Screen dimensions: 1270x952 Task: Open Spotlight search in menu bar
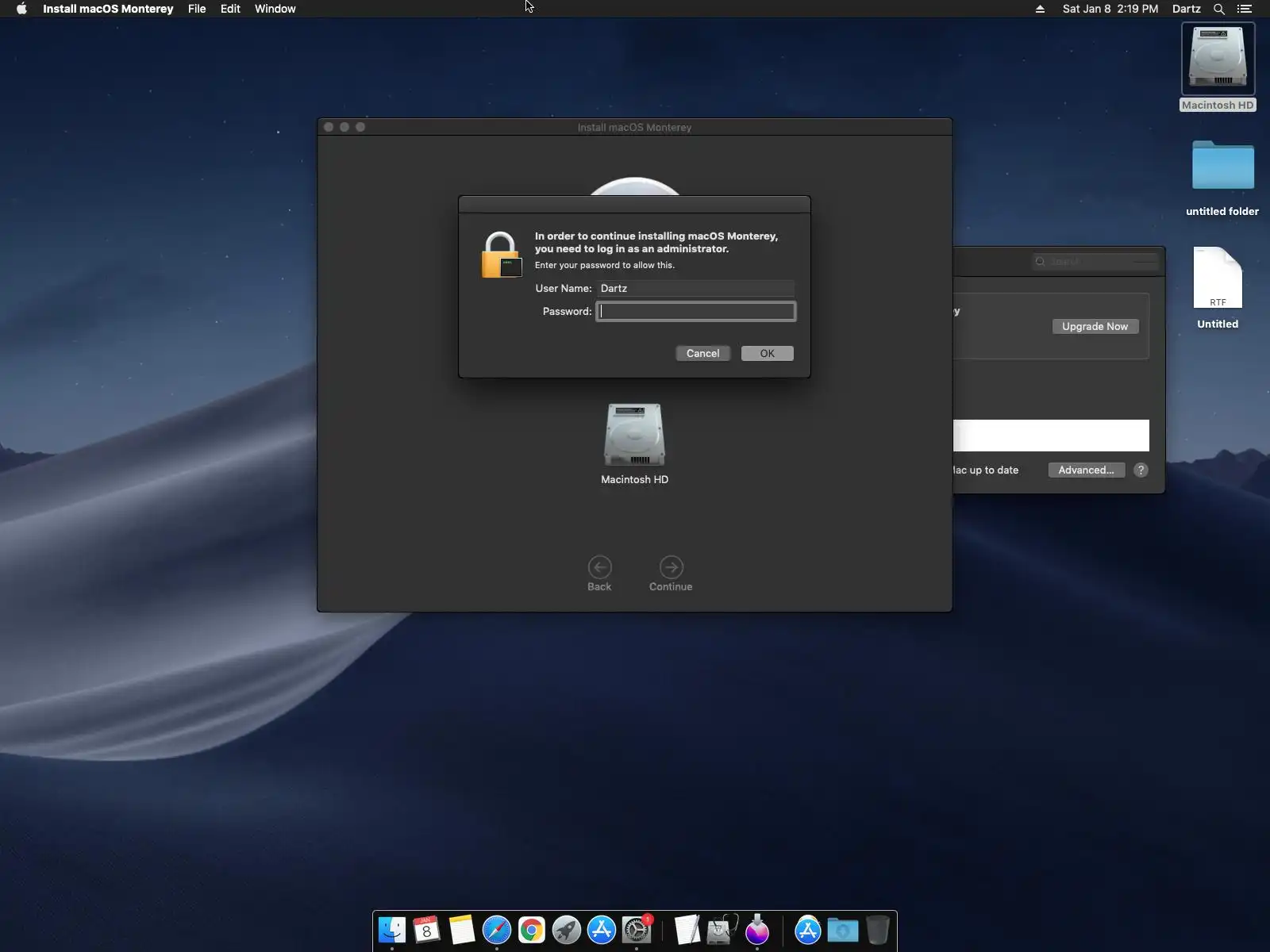pos(1219,9)
